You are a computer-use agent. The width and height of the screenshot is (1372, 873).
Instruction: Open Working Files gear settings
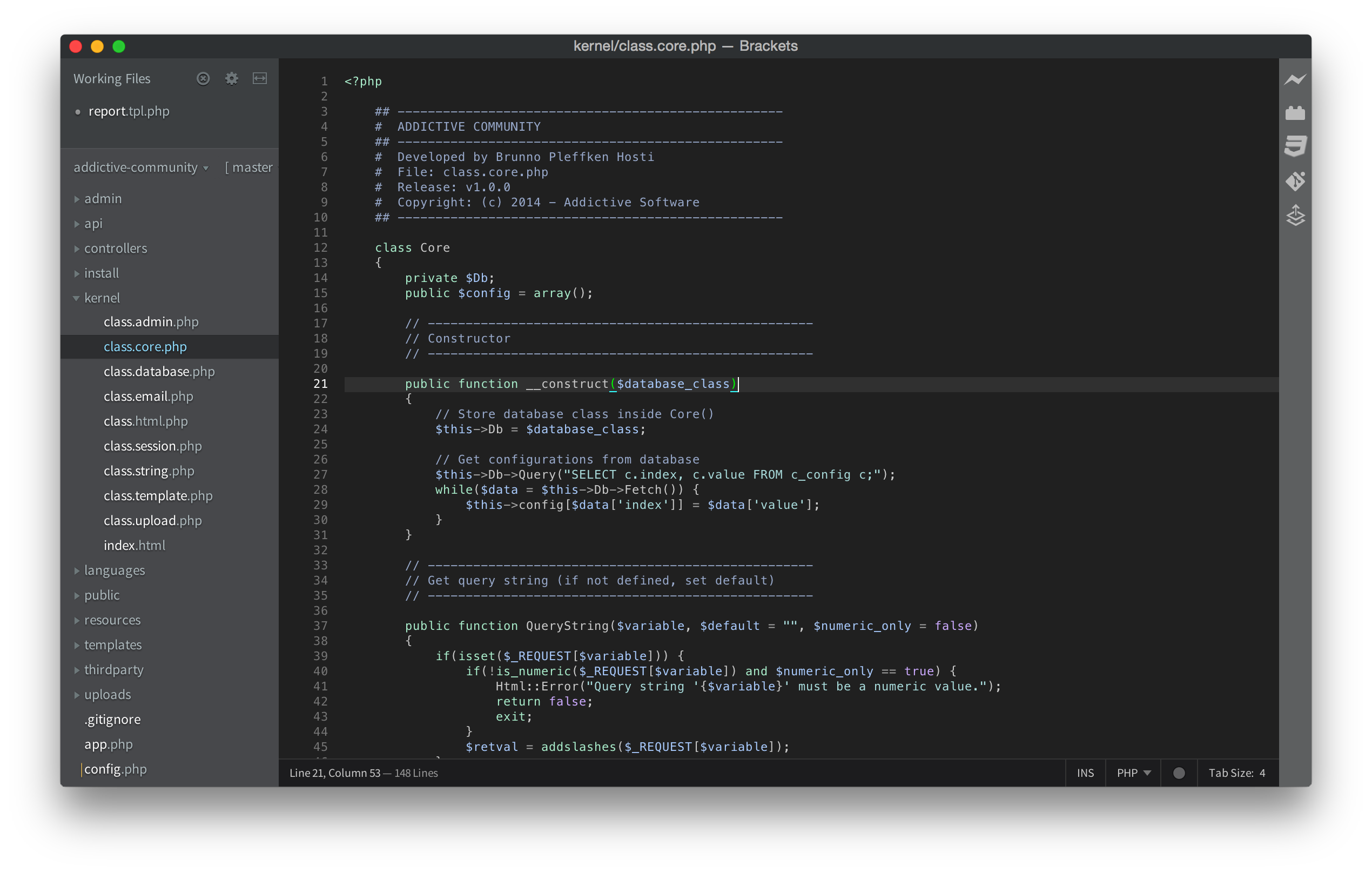tap(231, 79)
